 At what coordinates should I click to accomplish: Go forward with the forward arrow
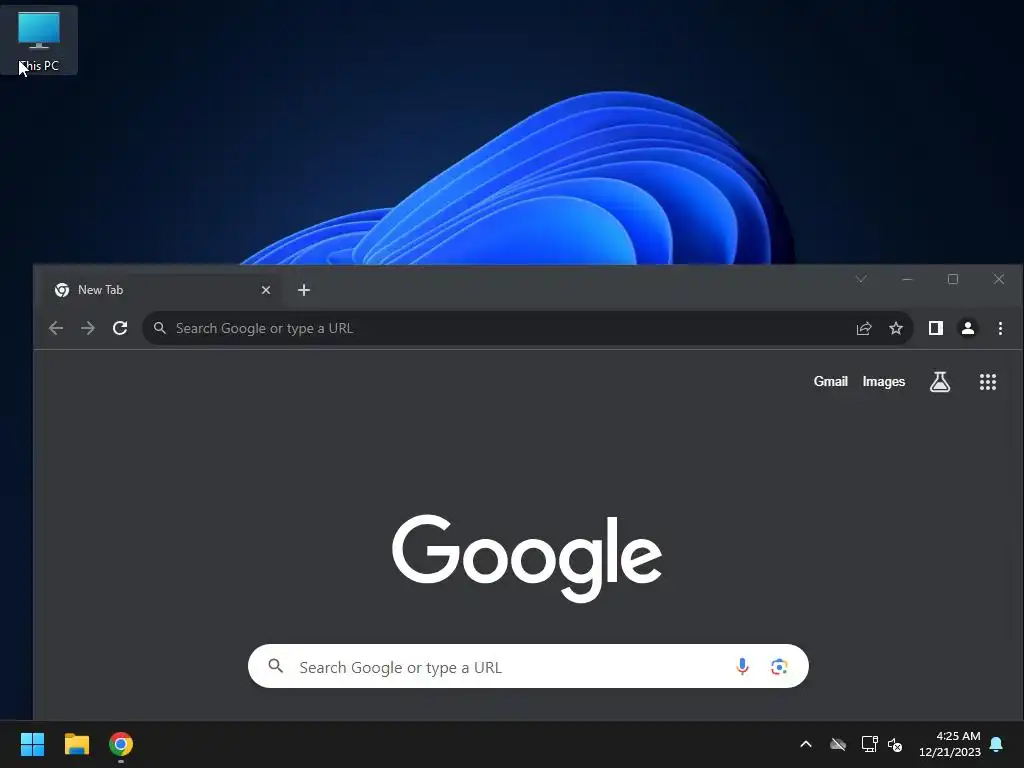click(88, 328)
